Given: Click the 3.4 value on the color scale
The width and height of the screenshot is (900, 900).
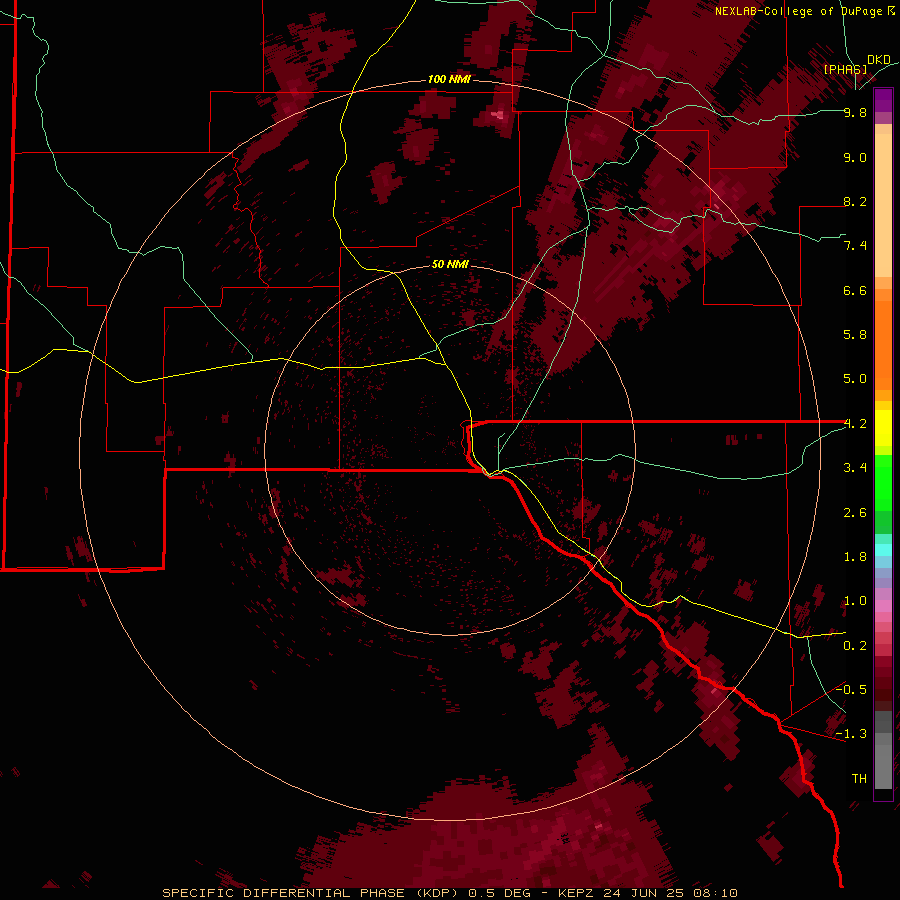Looking at the screenshot, I should point(855,468).
